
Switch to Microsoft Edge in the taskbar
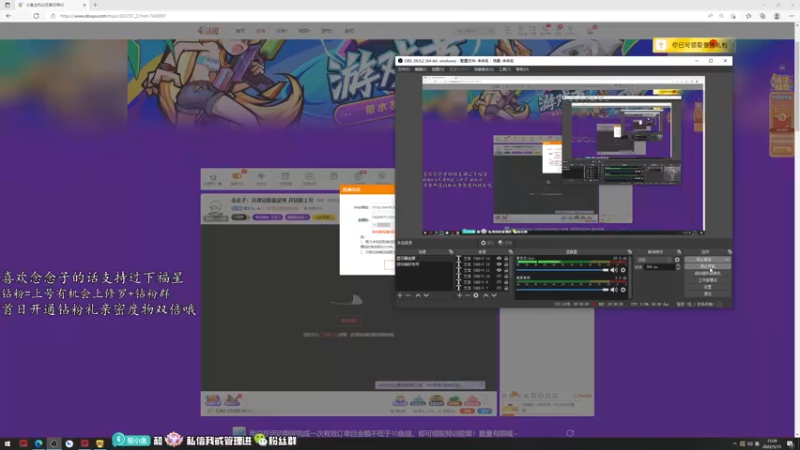[38, 443]
